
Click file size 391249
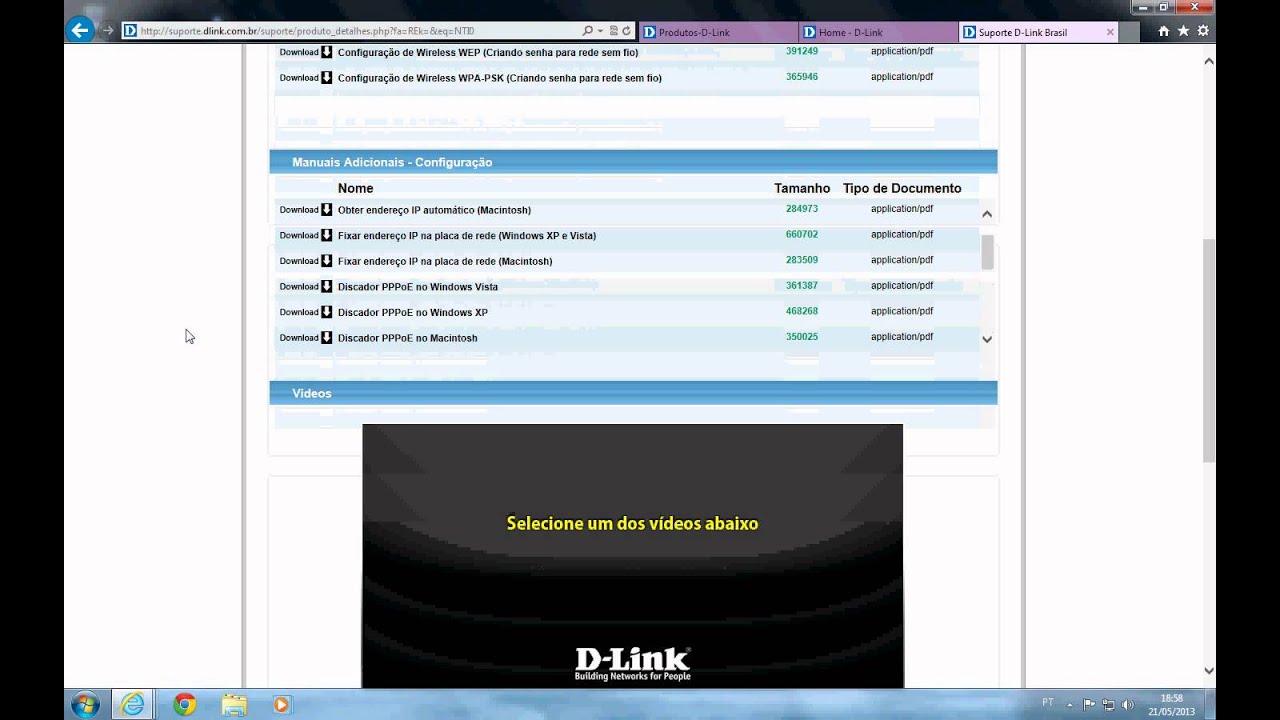(x=802, y=51)
